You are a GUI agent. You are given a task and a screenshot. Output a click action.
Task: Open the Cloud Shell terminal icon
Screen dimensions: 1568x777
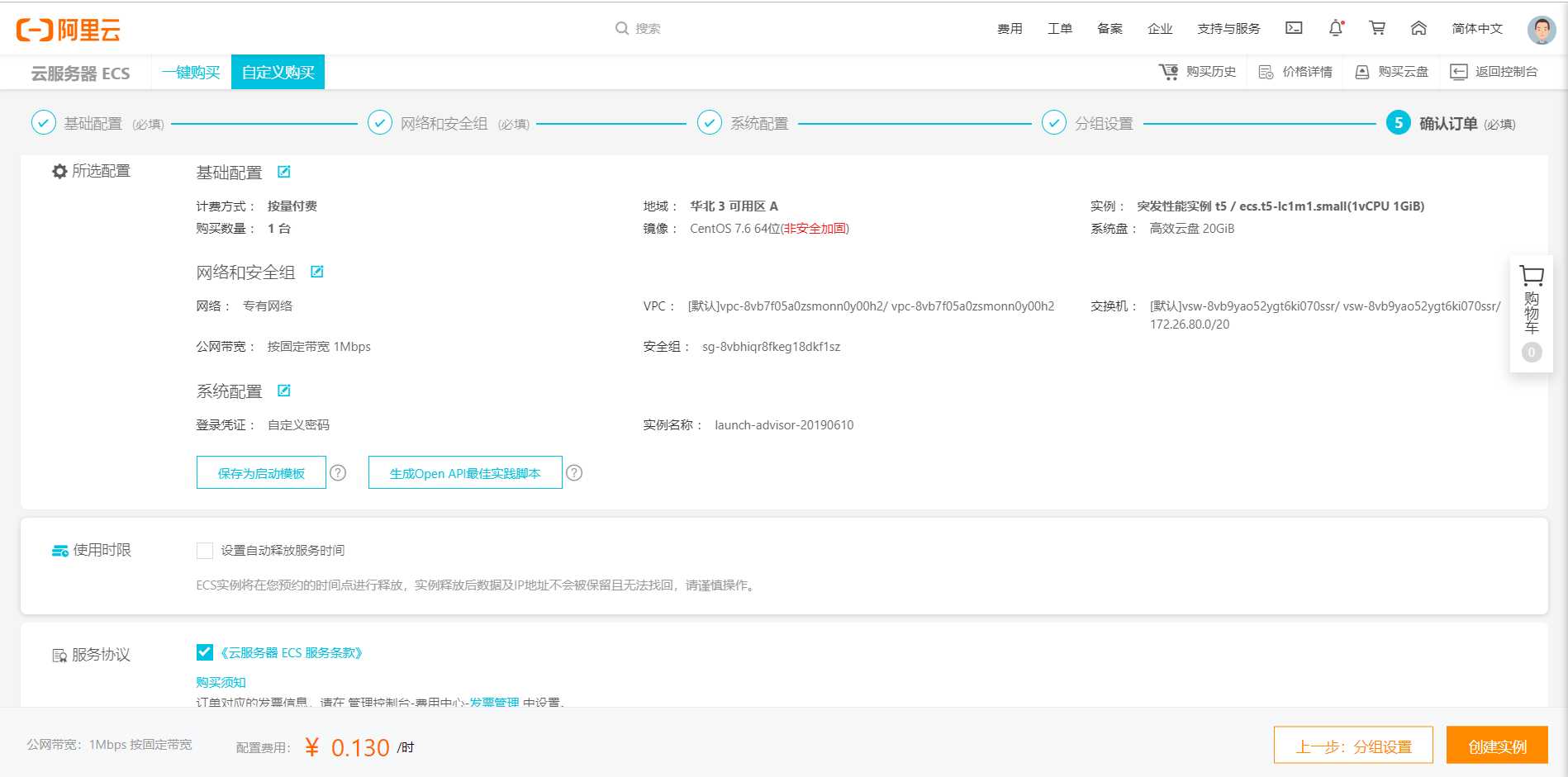point(1294,28)
